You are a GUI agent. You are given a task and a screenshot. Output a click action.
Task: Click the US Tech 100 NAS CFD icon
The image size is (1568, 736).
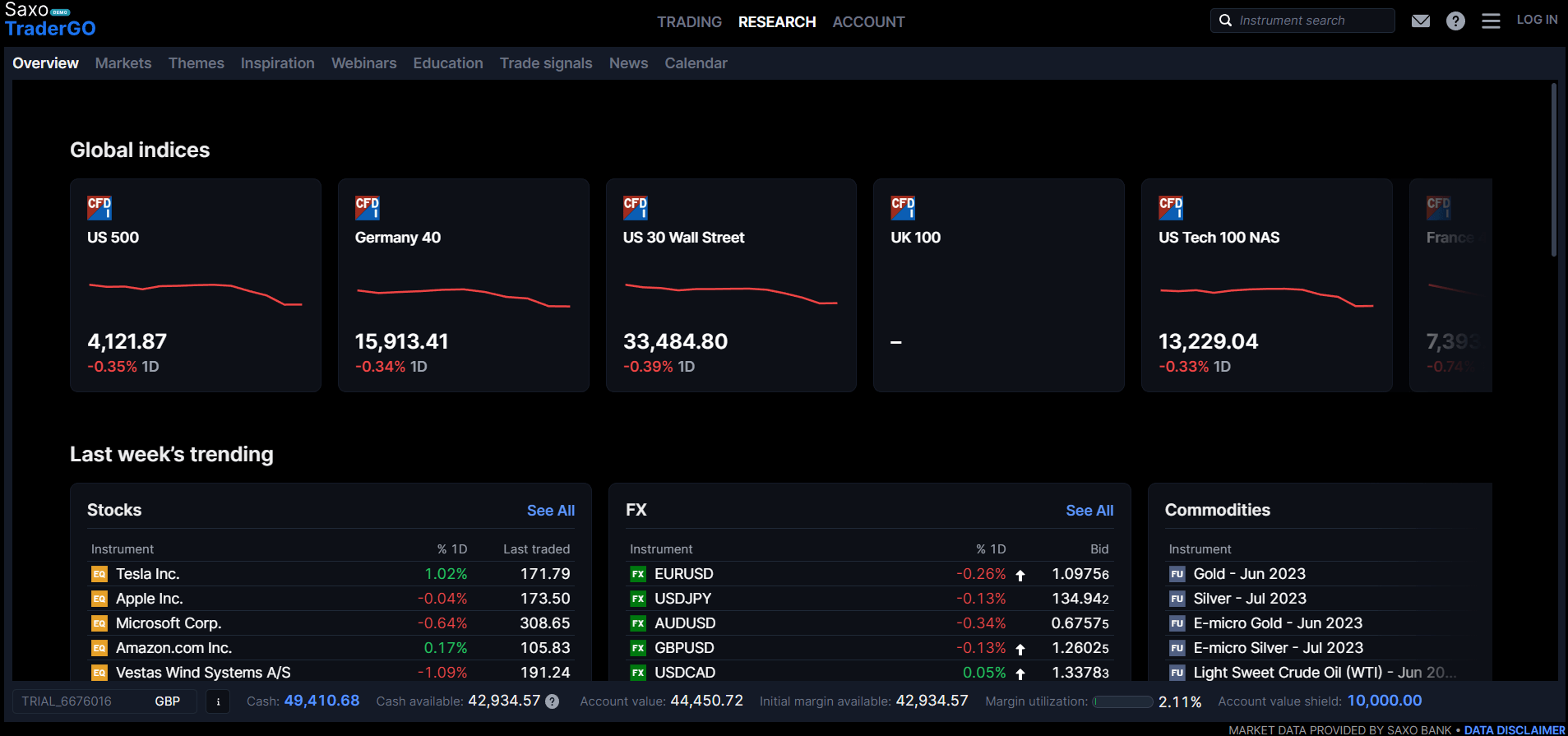click(x=1171, y=208)
